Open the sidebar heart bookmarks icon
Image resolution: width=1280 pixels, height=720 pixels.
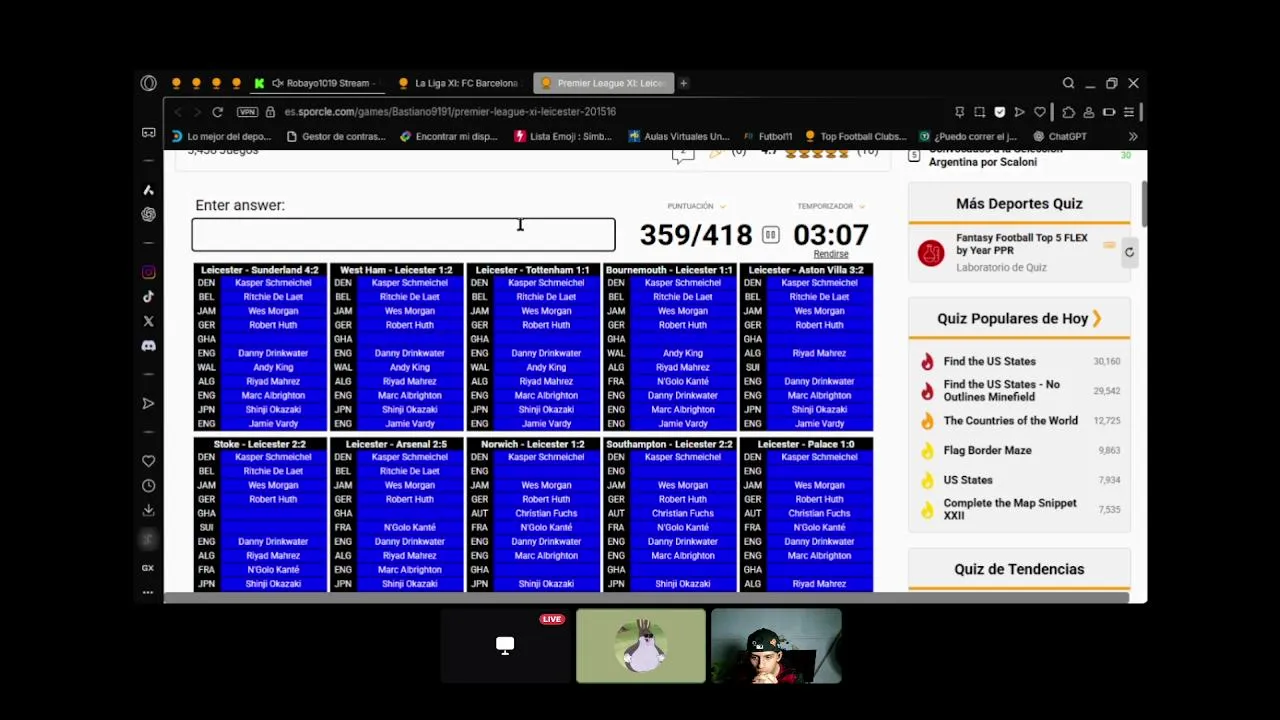(148, 461)
